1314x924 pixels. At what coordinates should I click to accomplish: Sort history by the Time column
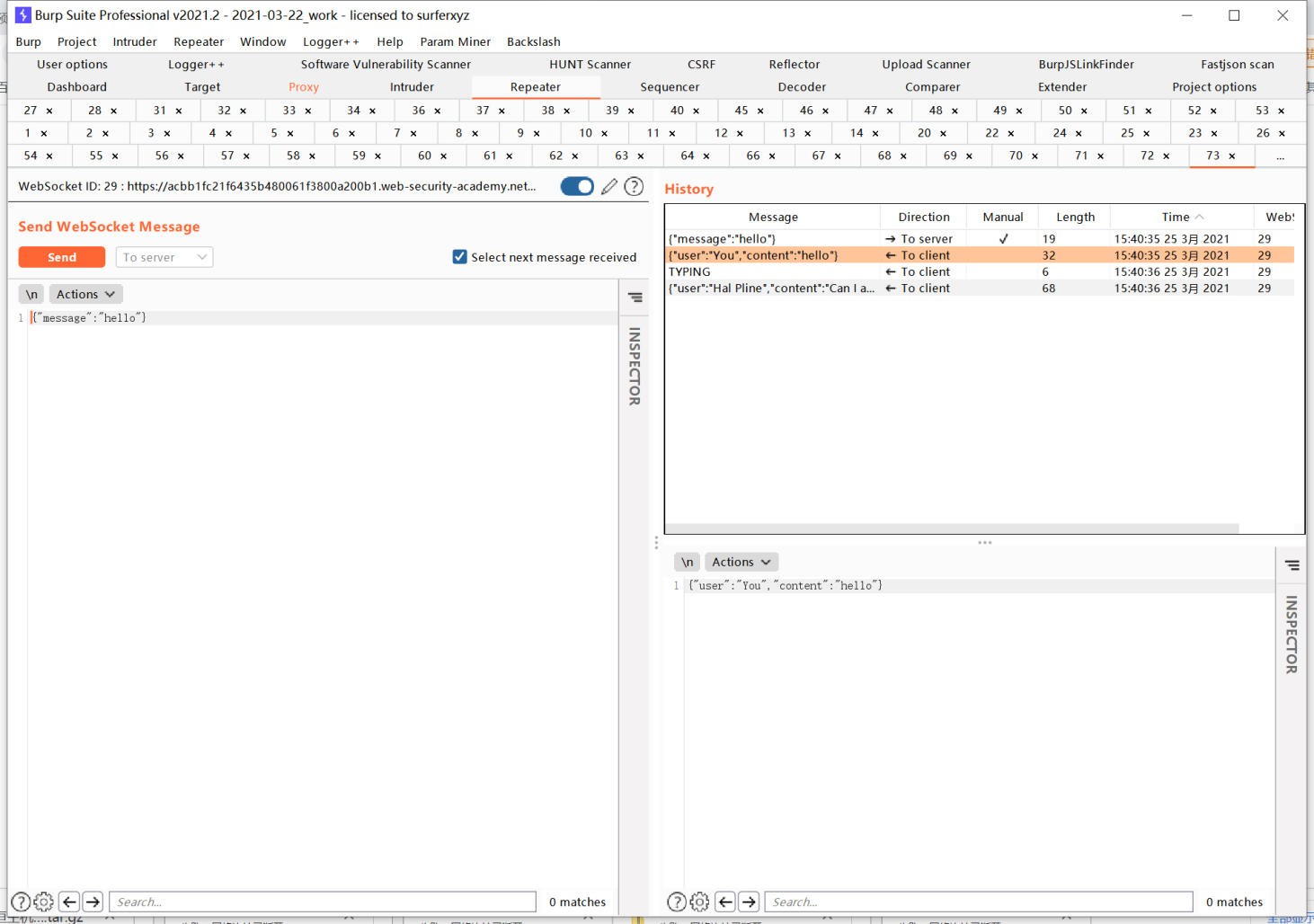click(1182, 217)
